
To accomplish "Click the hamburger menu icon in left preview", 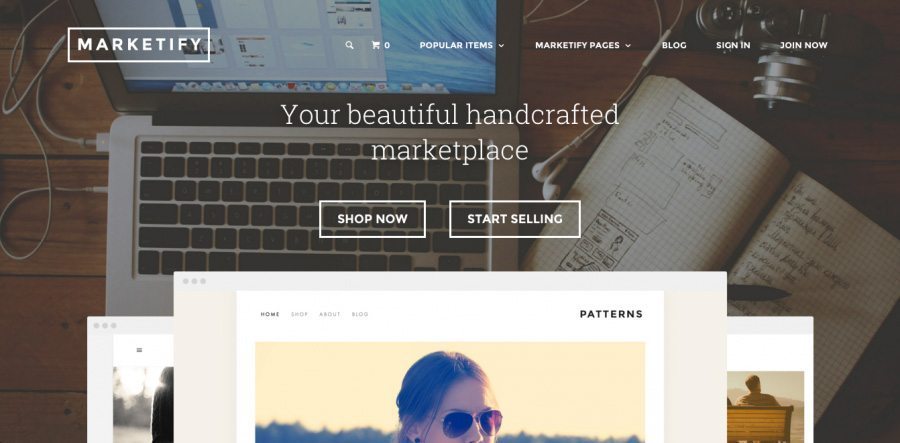I will click(139, 349).
